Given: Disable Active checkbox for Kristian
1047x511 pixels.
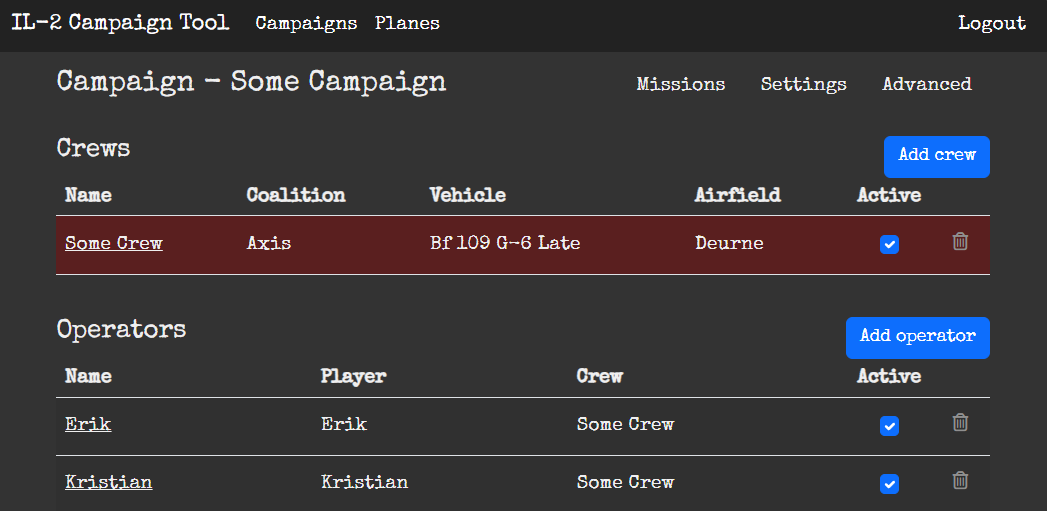Looking at the screenshot, I should click(889, 484).
